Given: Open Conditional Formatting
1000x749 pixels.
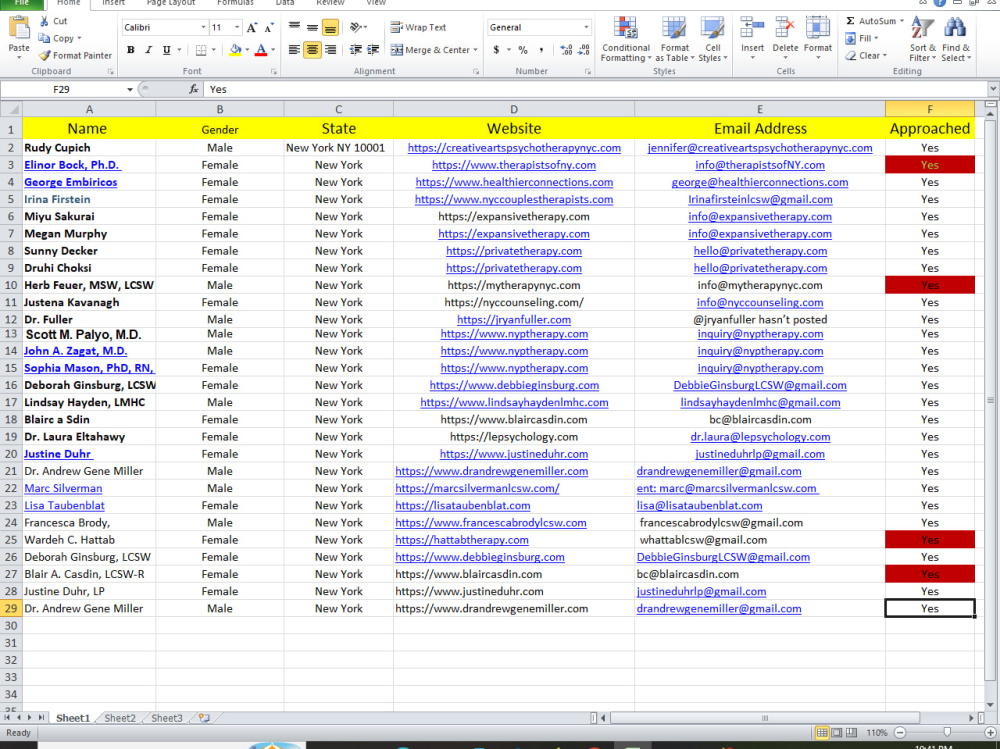Looking at the screenshot, I should click(626, 40).
